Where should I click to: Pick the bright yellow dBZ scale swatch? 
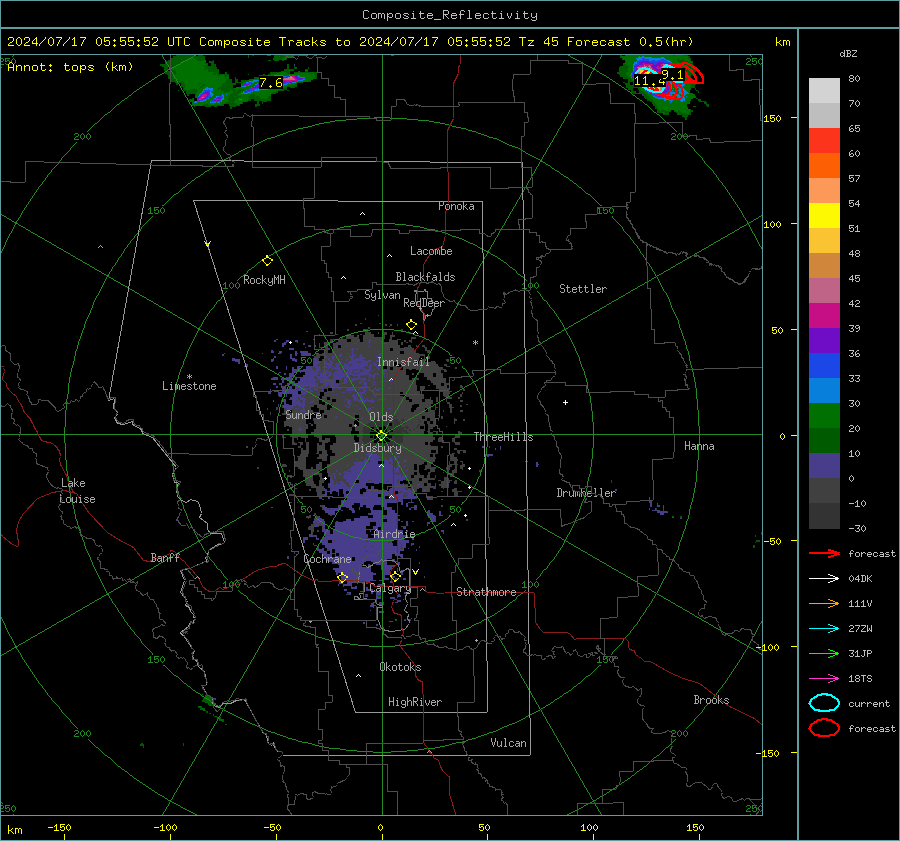[824, 216]
